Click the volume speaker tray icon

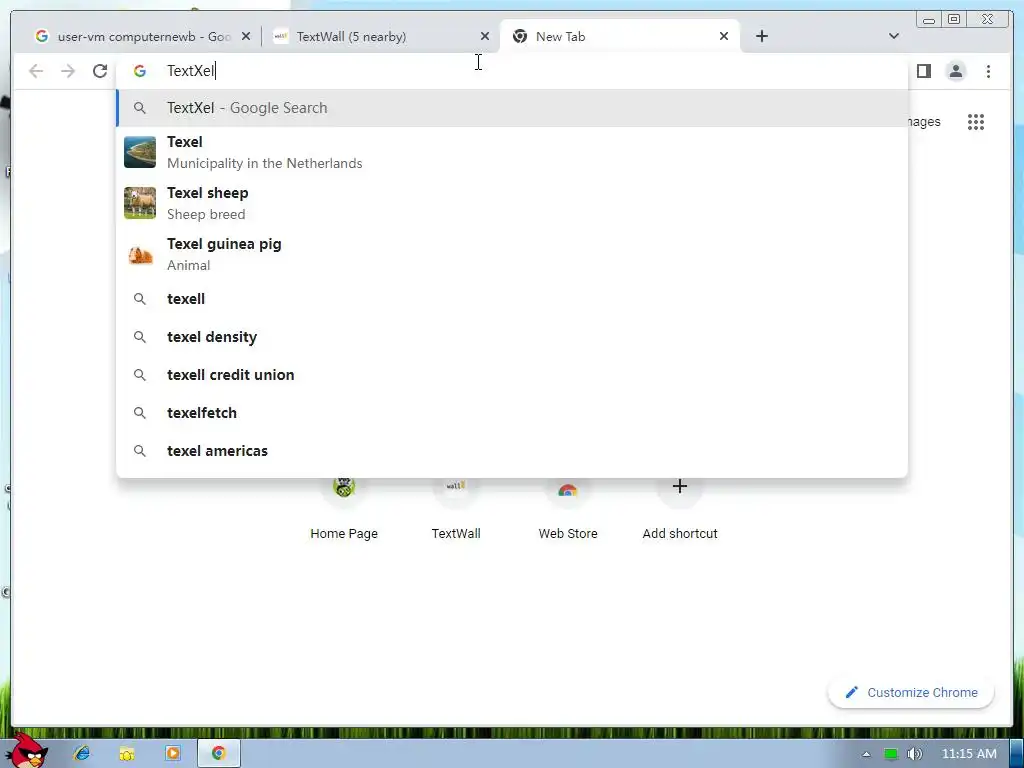click(915, 754)
